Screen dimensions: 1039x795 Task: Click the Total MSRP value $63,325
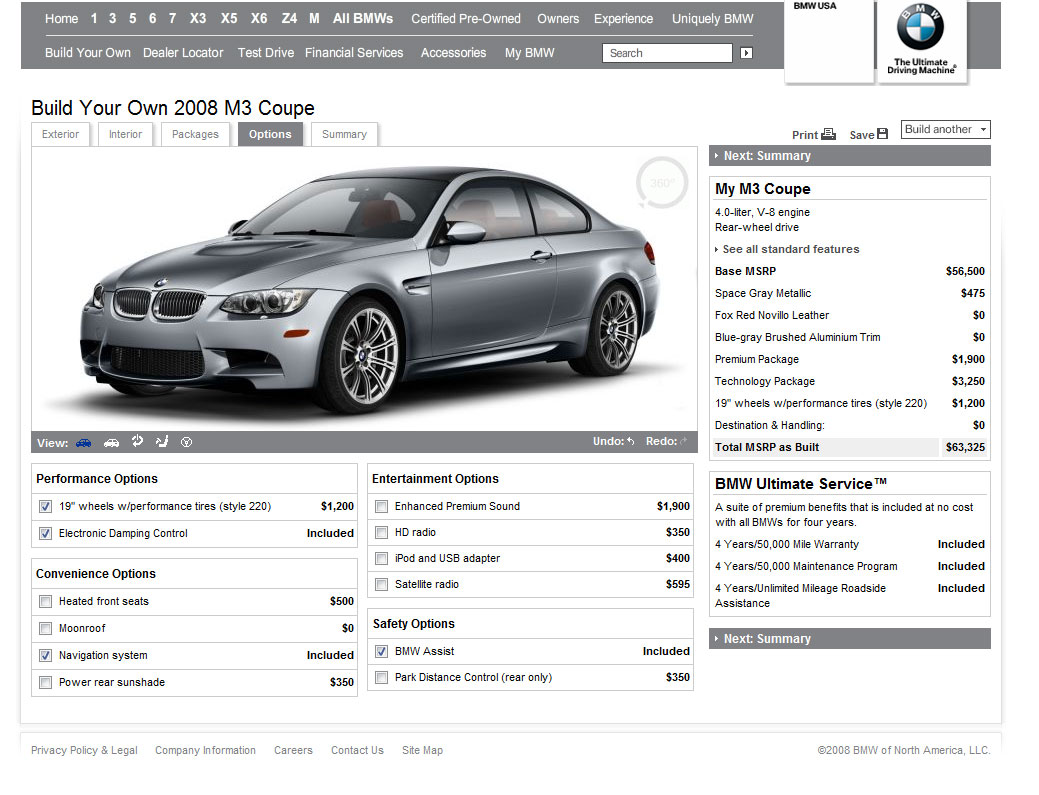(965, 447)
